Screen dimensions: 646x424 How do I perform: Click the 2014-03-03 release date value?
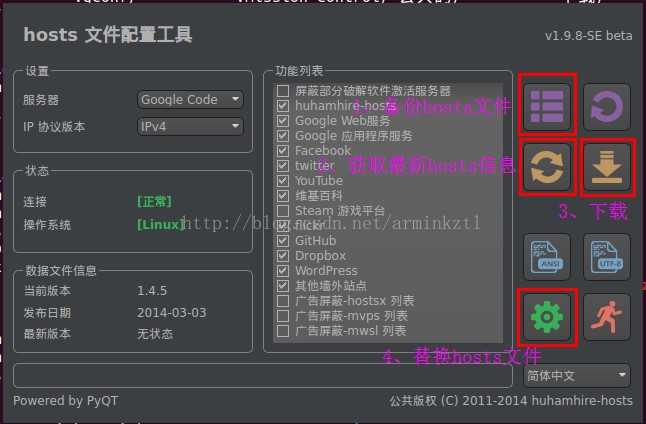[x=172, y=313]
